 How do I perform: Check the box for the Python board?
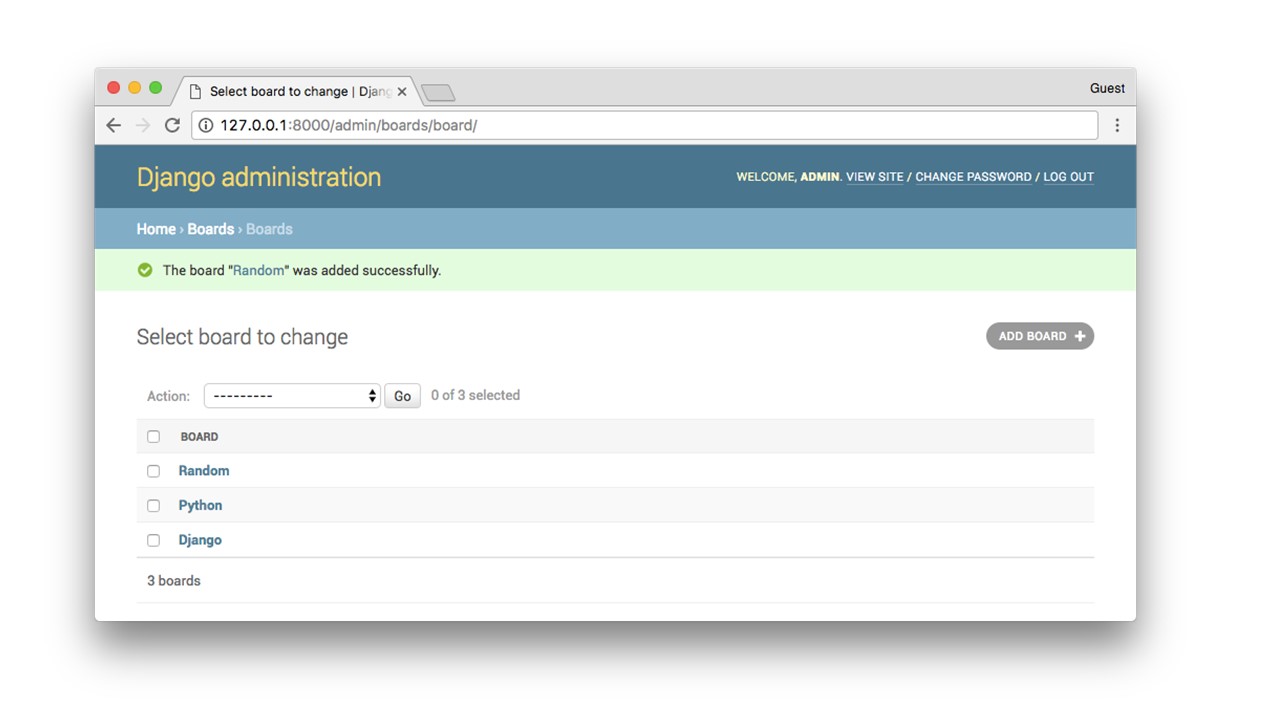153,506
